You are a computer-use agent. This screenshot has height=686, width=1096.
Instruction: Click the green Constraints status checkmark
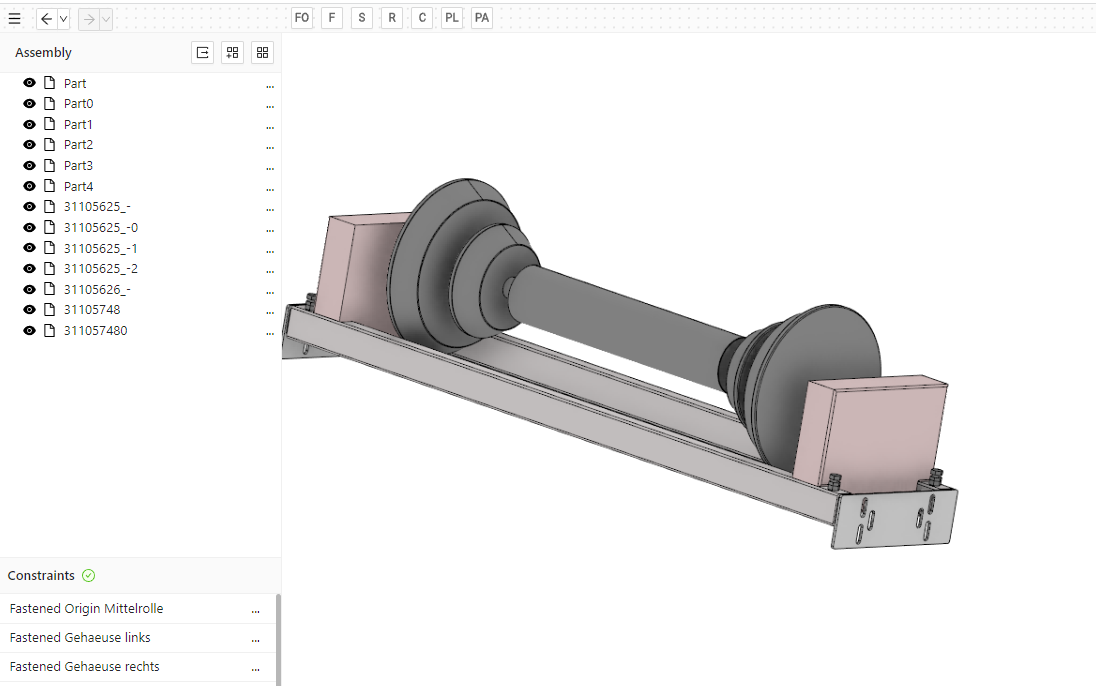[89, 576]
